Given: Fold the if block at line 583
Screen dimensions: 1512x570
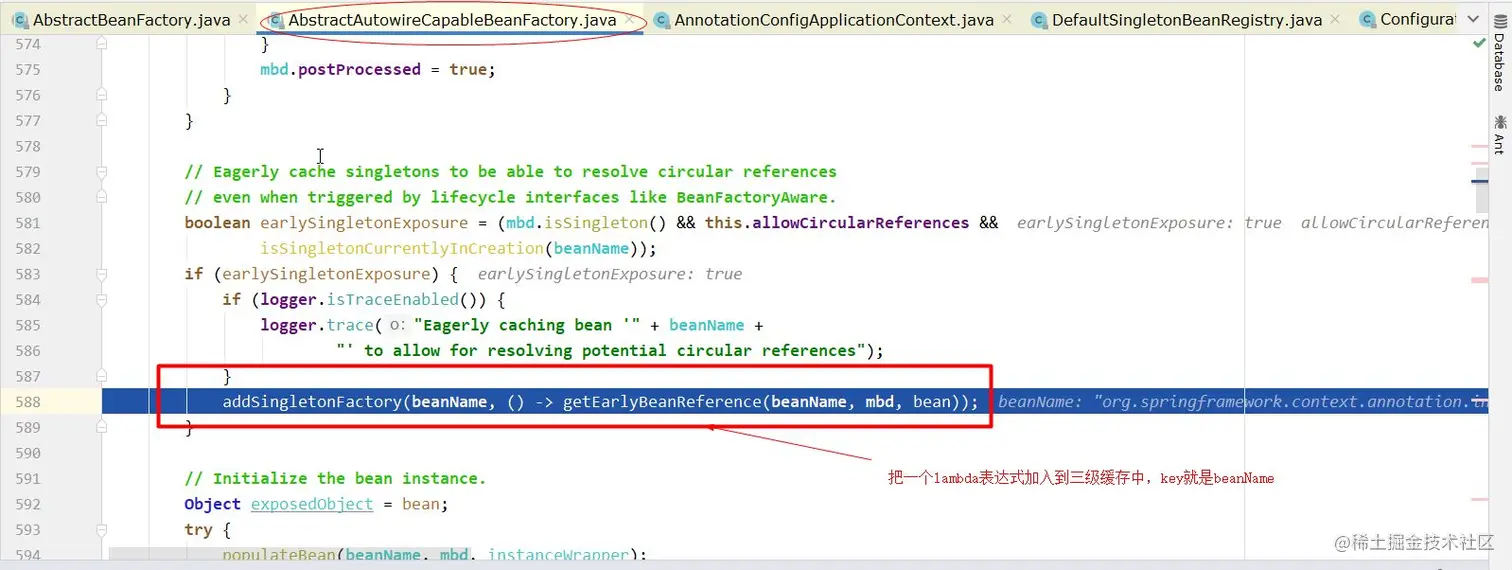Looking at the screenshot, I should 101,274.
